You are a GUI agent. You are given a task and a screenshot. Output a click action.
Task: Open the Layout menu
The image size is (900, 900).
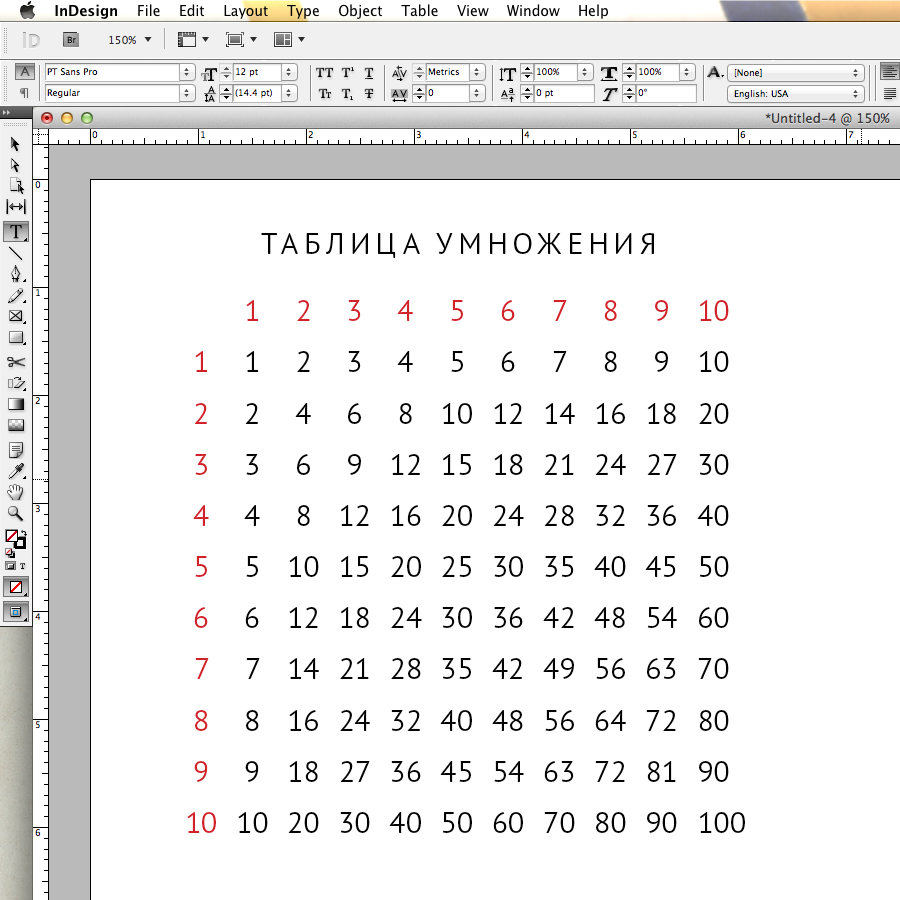point(245,11)
